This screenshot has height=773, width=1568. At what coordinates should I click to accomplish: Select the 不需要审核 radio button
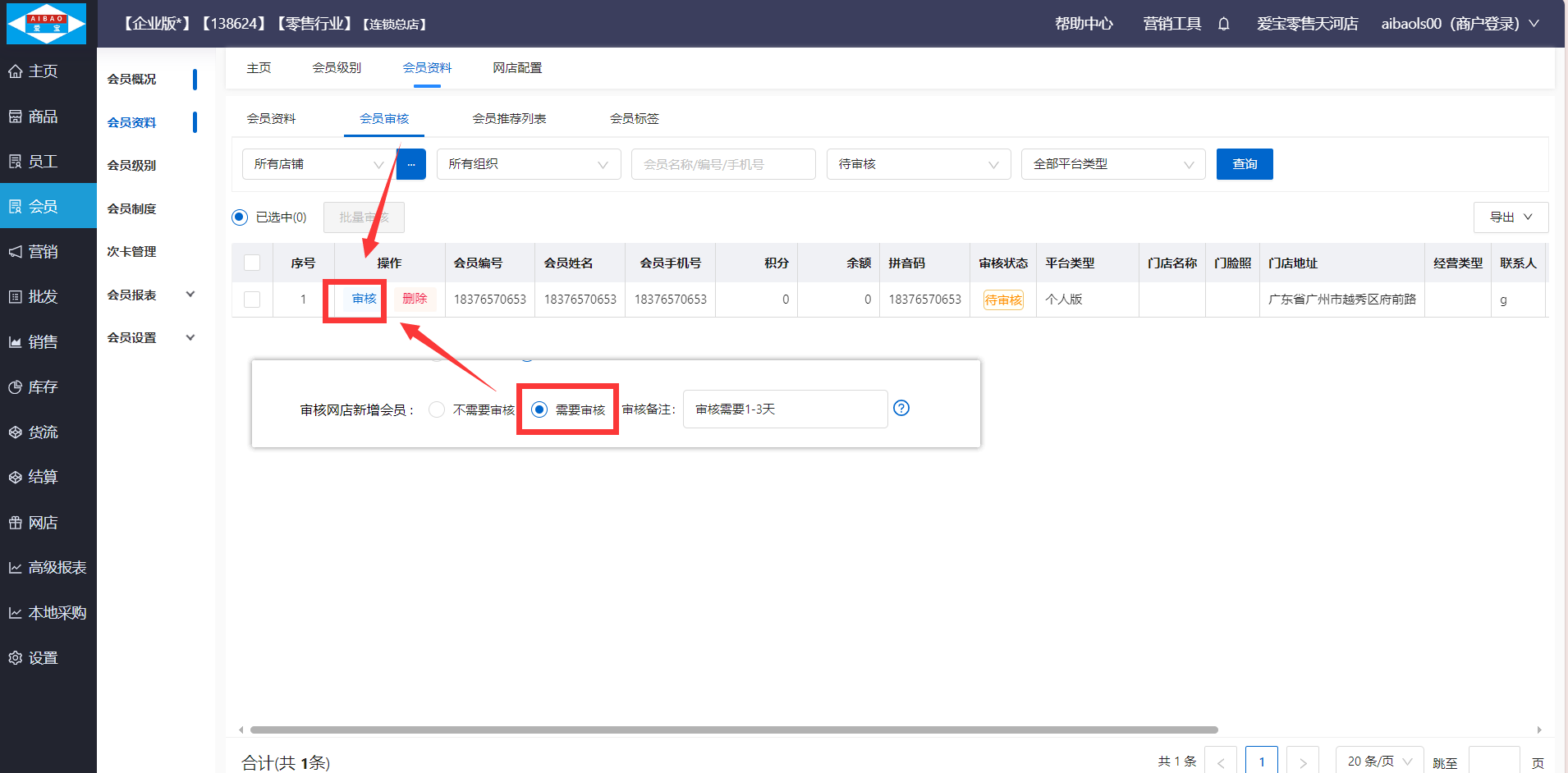438,409
